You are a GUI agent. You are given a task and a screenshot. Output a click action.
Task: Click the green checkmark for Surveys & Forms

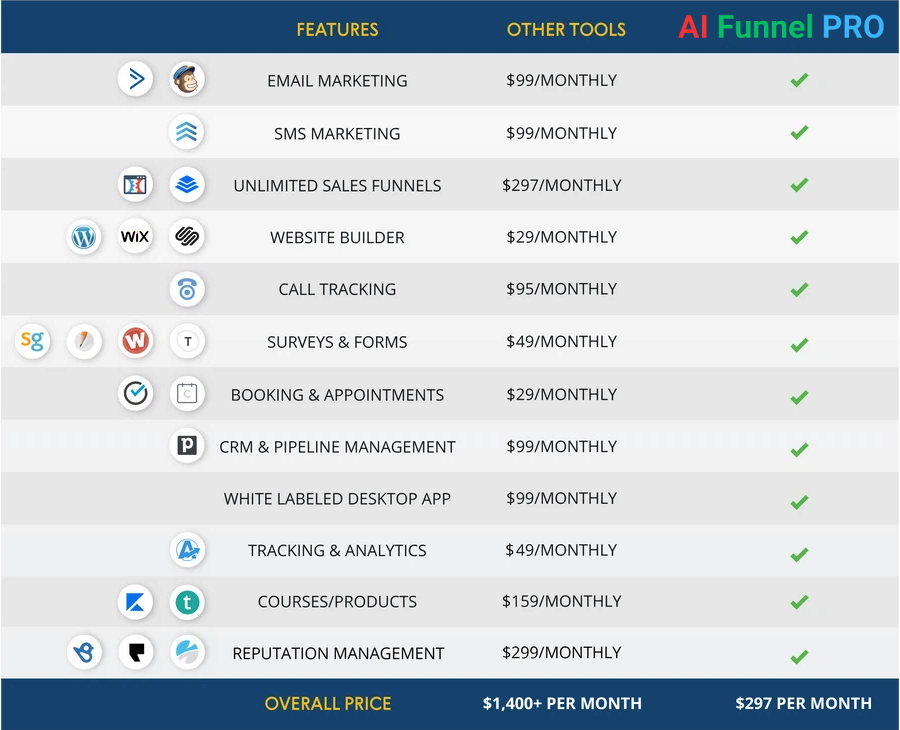[799, 345]
